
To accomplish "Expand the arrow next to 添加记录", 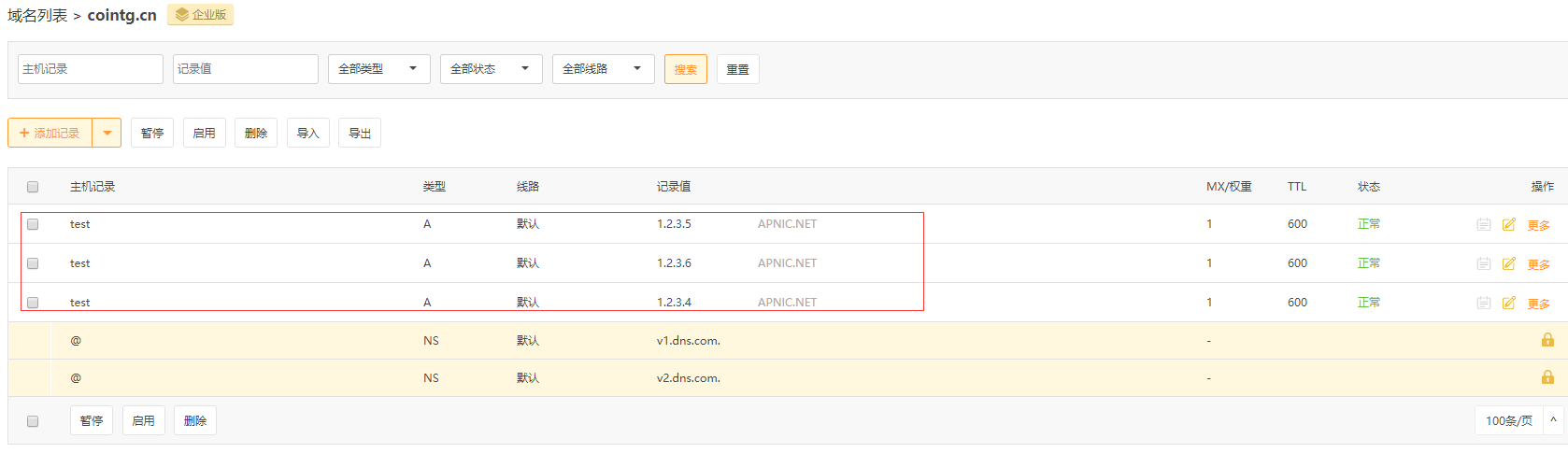I will coord(107,133).
